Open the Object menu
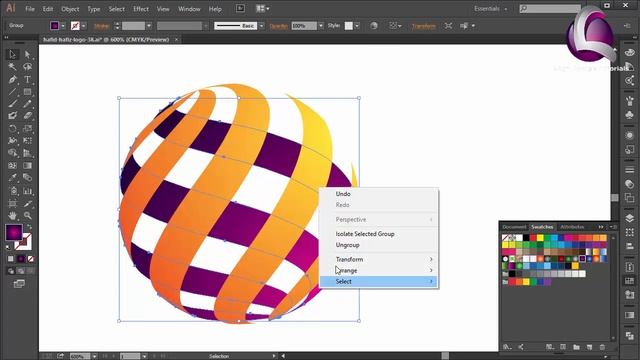 coord(70,9)
